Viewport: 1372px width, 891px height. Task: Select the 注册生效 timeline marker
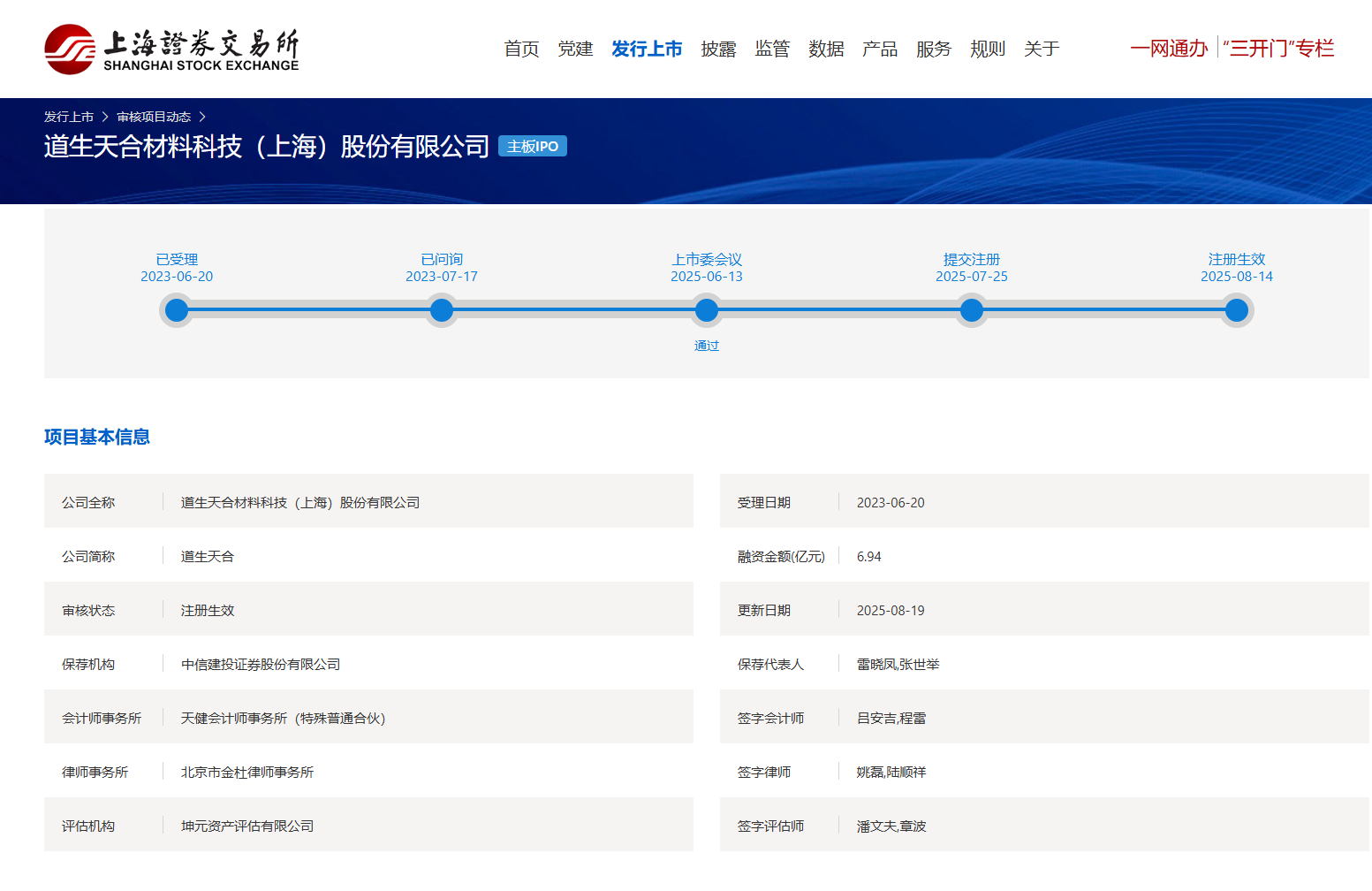pos(1237,310)
